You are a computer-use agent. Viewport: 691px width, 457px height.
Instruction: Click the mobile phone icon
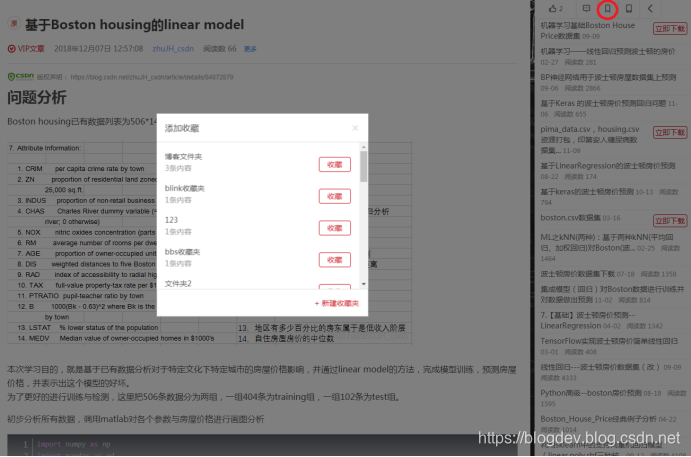tap(629, 8)
